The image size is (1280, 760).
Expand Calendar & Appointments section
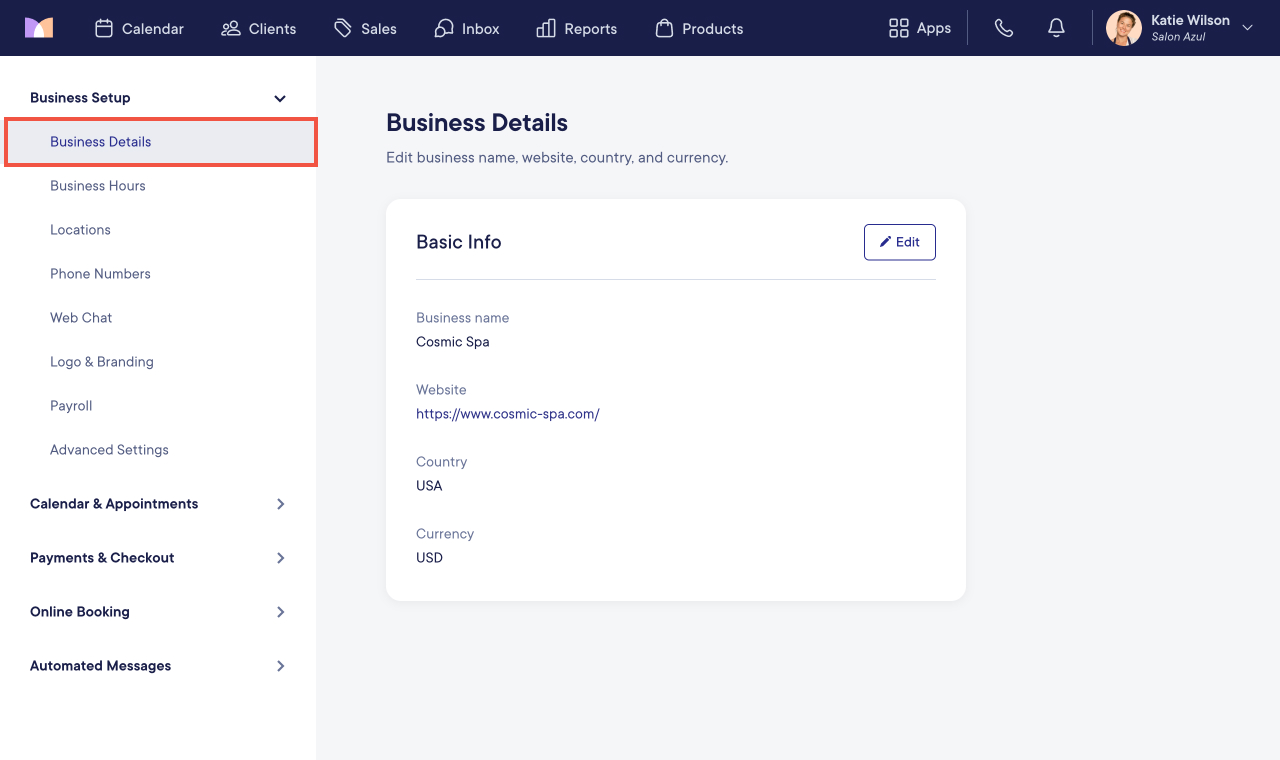click(281, 504)
